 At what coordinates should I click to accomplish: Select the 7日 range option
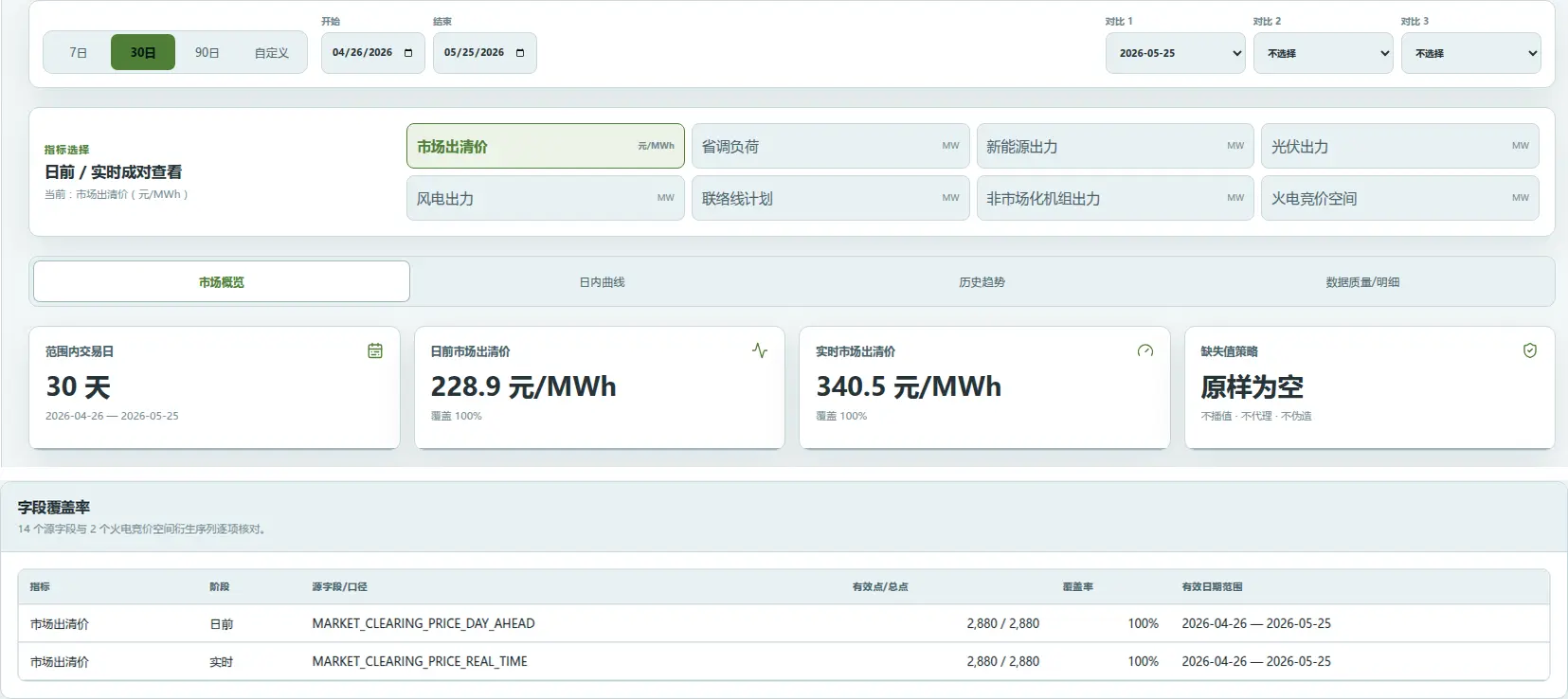[x=79, y=53]
